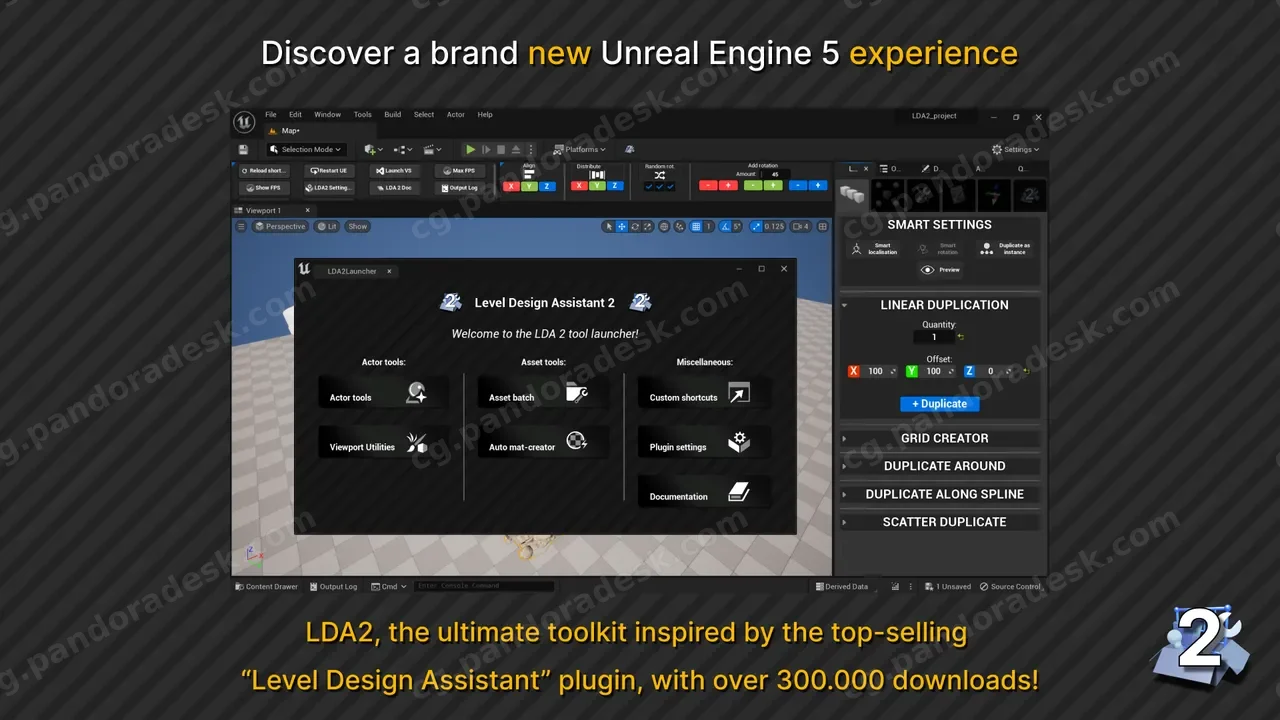Toggle Duplicate as instance setting
This screenshot has width=1280, height=720.
click(x=1005, y=248)
